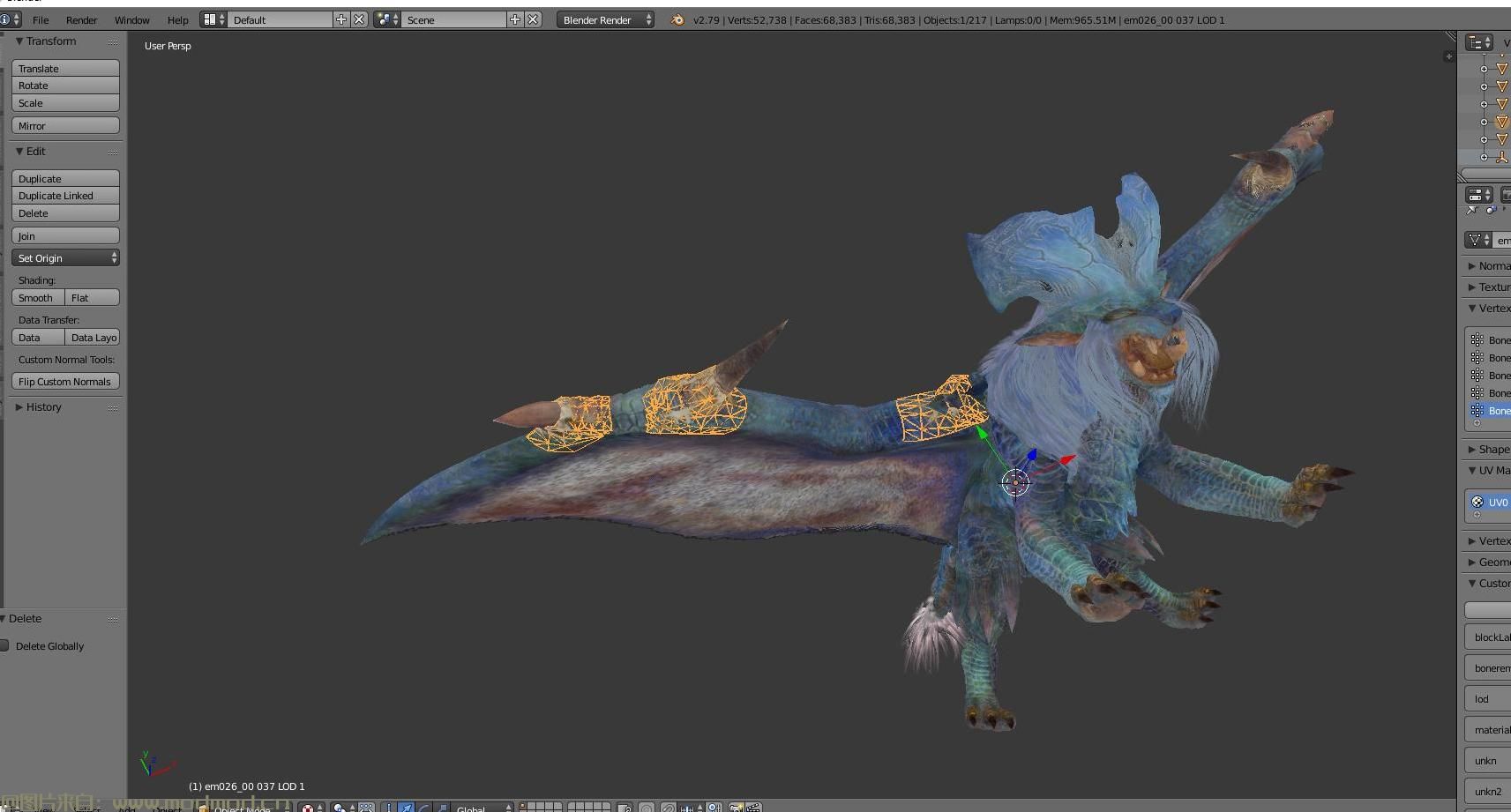
Task: Expand the Geometry Data panel
Action: [x=1472, y=562]
